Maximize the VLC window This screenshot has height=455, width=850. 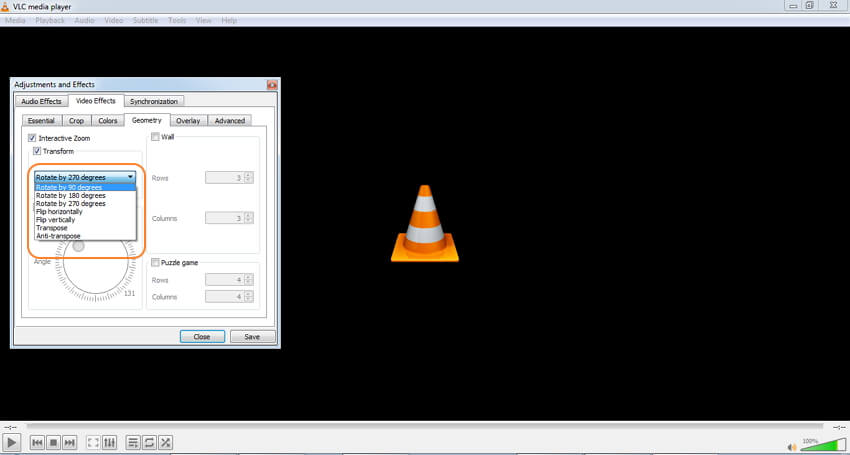tap(810, 5)
